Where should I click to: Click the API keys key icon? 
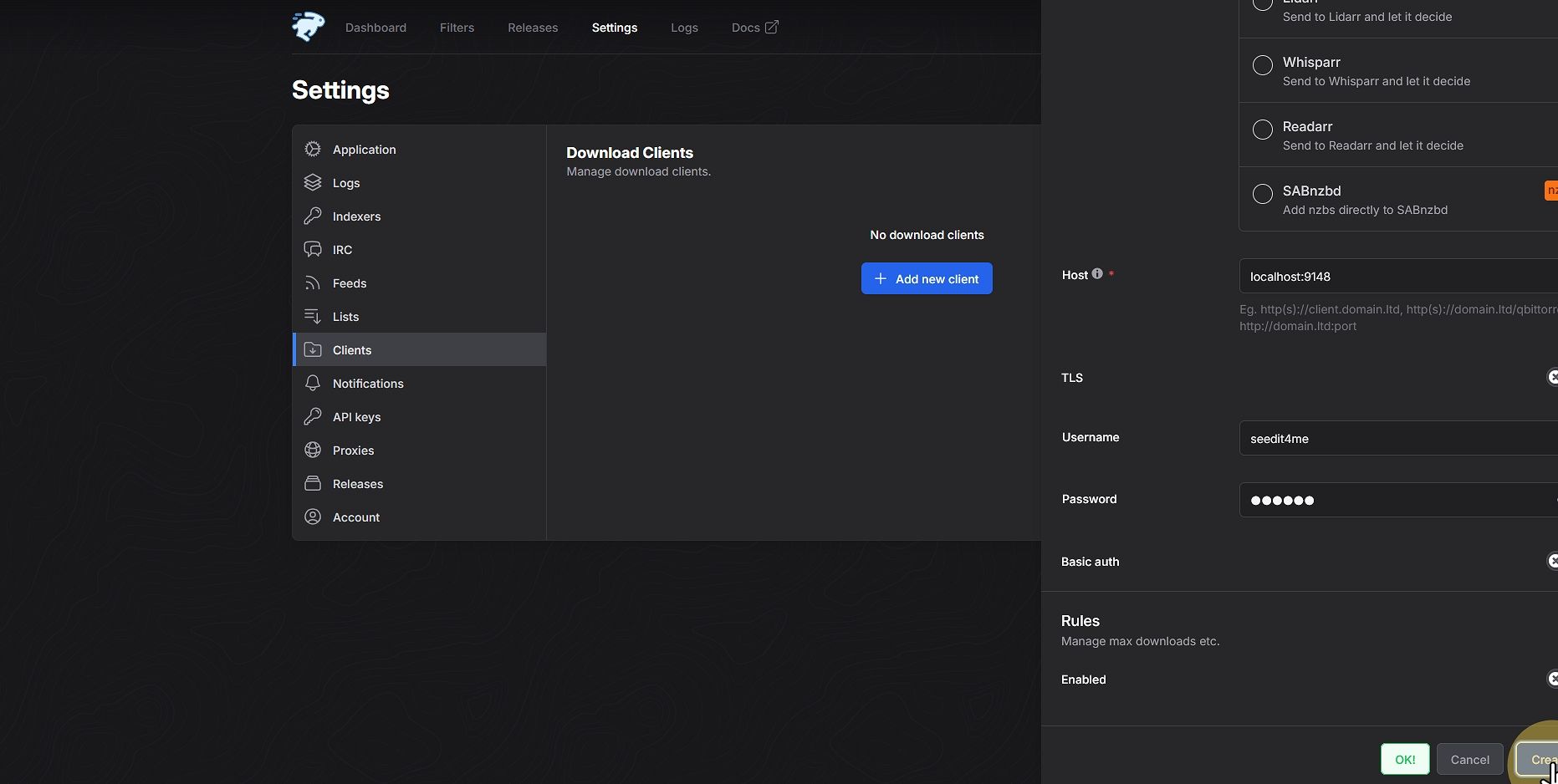pyautogui.click(x=313, y=416)
